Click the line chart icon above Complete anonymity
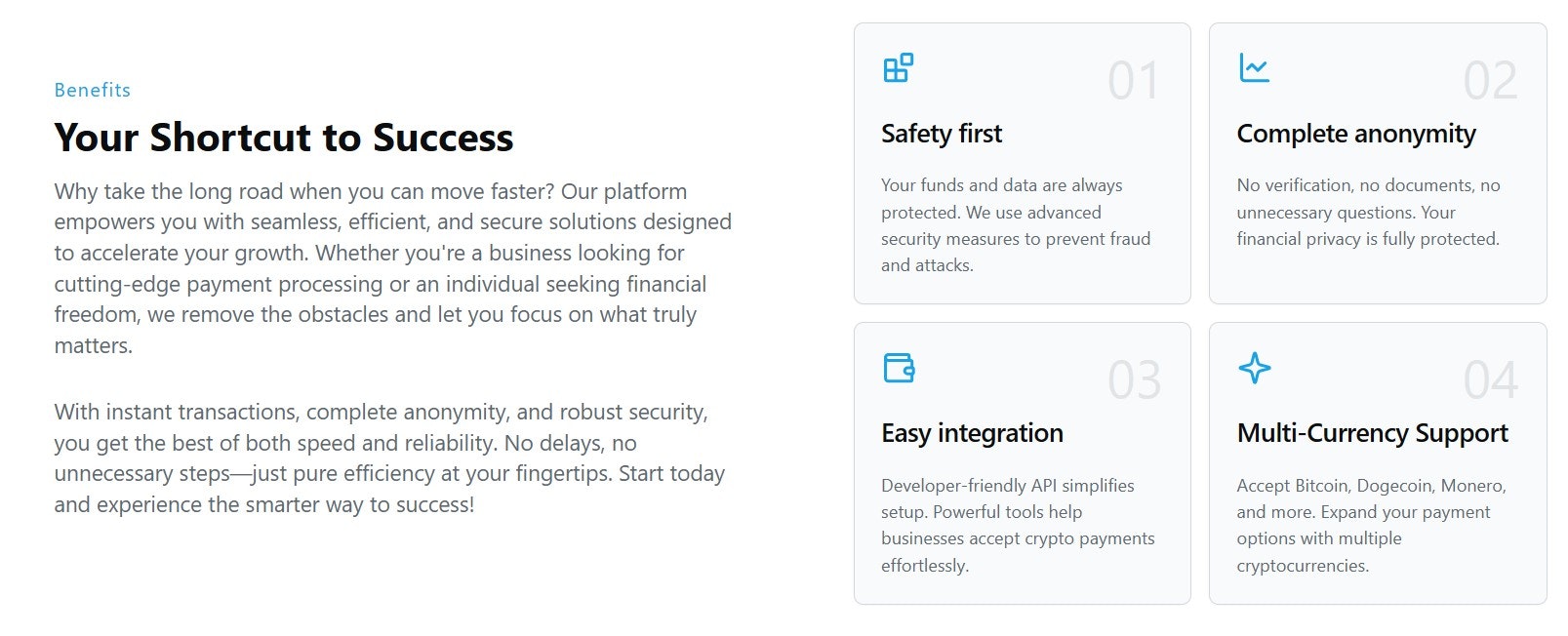The width and height of the screenshot is (1568, 636). (1254, 68)
